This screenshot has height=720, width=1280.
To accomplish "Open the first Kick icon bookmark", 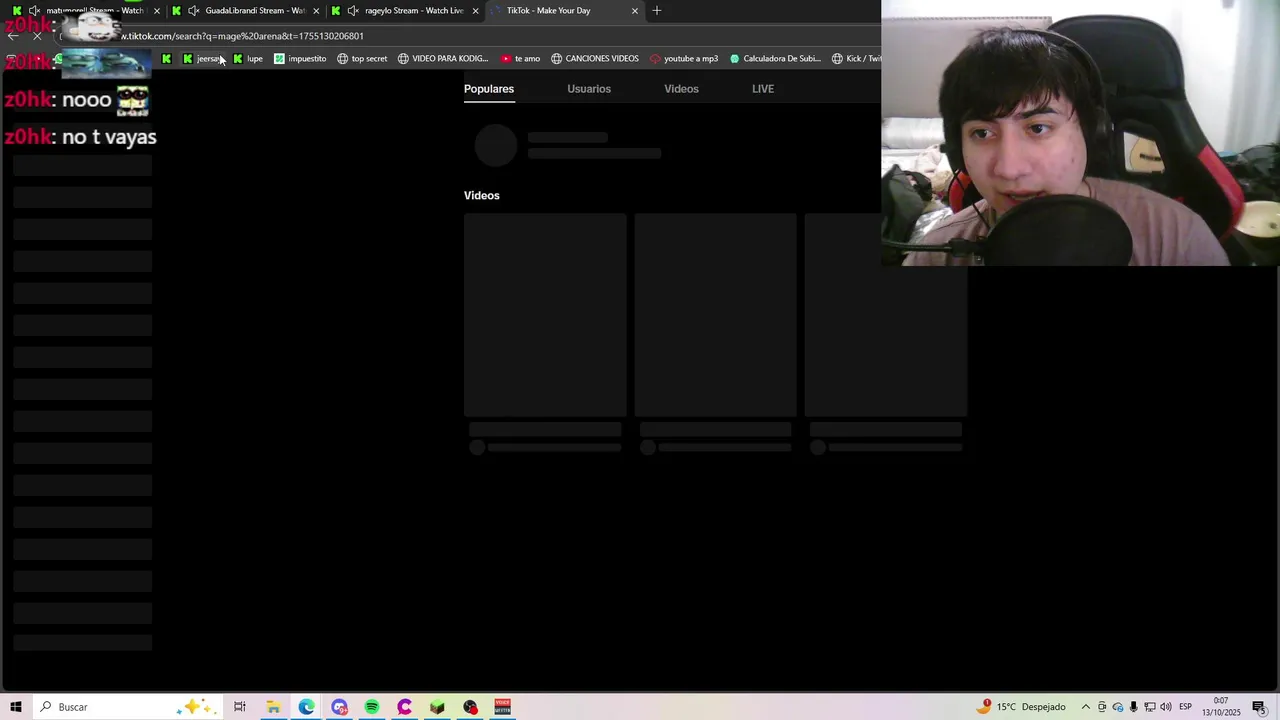I will pos(166,58).
